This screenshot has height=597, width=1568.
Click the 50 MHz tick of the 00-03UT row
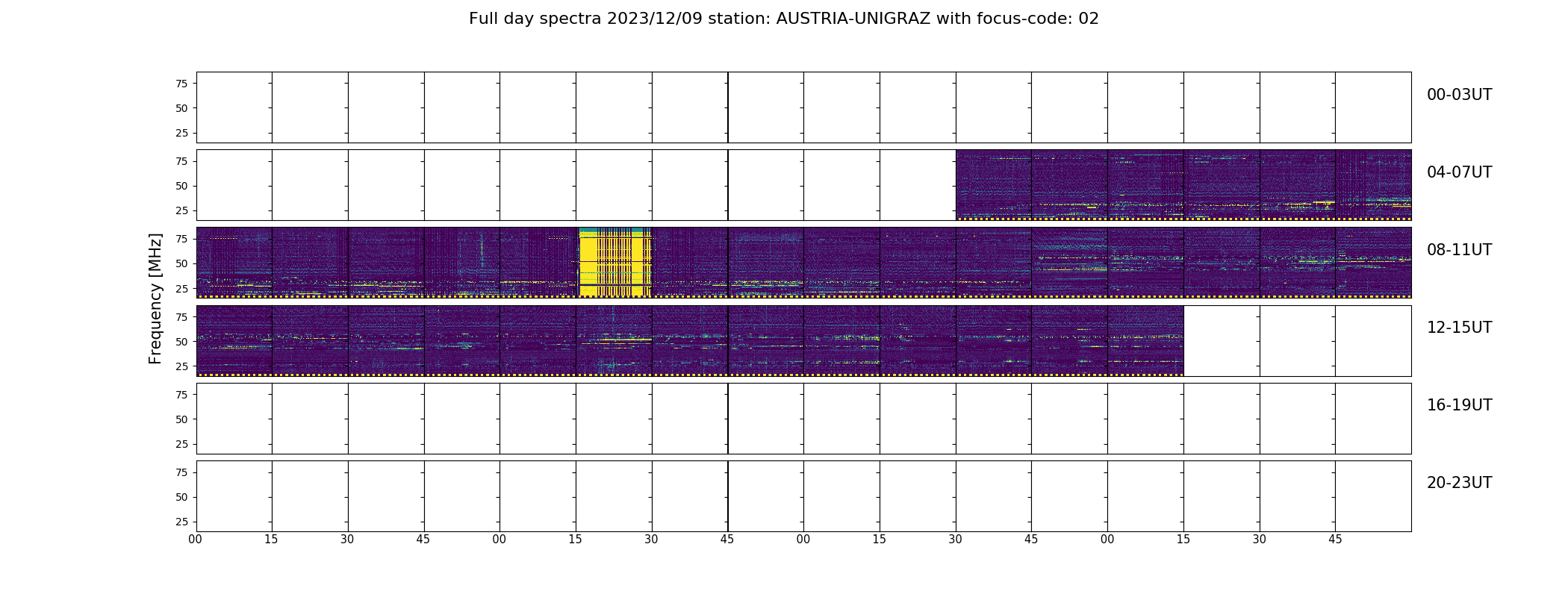pyautogui.click(x=181, y=108)
